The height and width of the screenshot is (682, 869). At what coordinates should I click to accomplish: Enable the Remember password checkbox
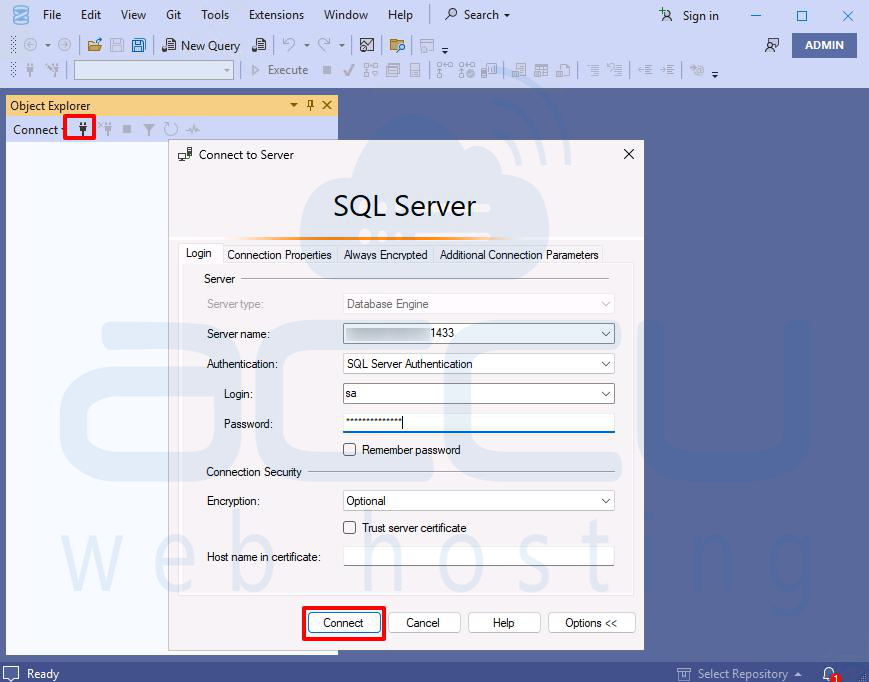click(x=350, y=449)
